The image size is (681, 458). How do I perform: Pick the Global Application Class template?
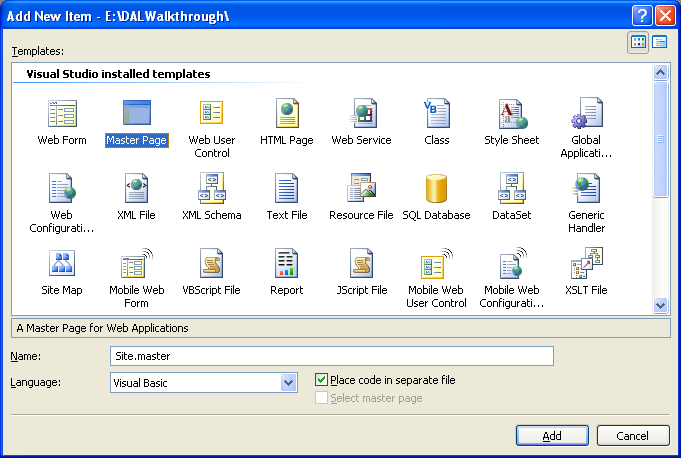[587, 113]
